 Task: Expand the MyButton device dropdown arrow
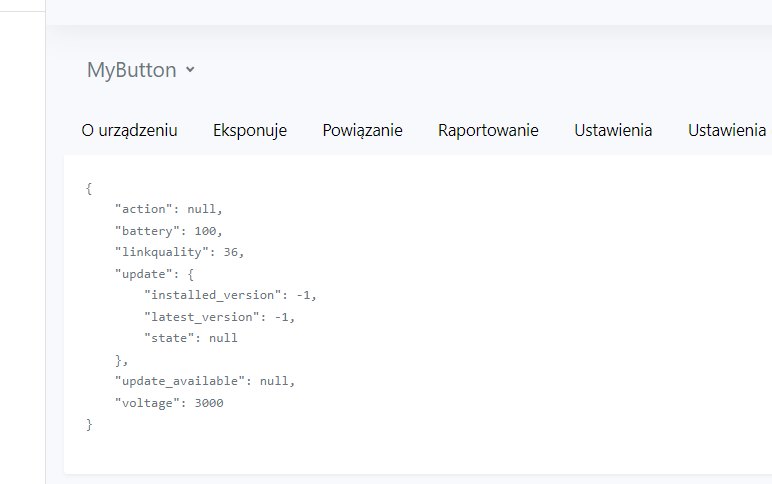pyautogui.click(x=190, y=71)
